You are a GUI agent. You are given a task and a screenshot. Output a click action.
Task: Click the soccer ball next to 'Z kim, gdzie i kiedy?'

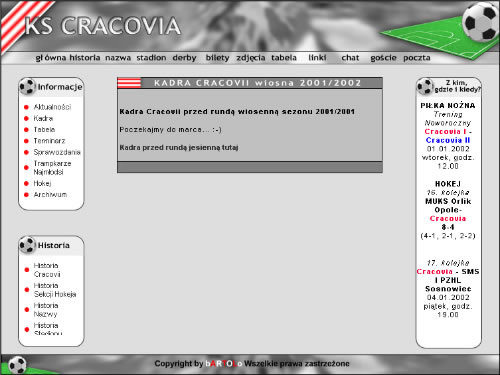click(425, 86)
